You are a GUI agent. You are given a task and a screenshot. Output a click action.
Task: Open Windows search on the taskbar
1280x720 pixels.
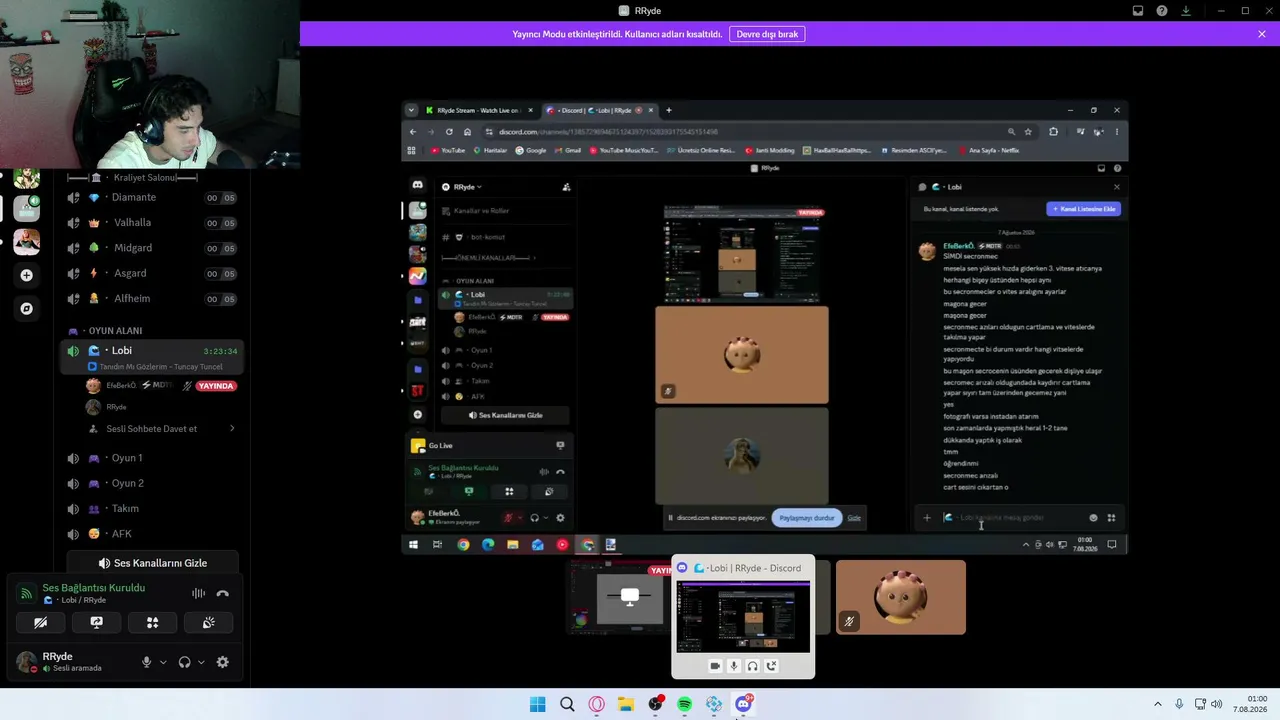coord(567,704)
